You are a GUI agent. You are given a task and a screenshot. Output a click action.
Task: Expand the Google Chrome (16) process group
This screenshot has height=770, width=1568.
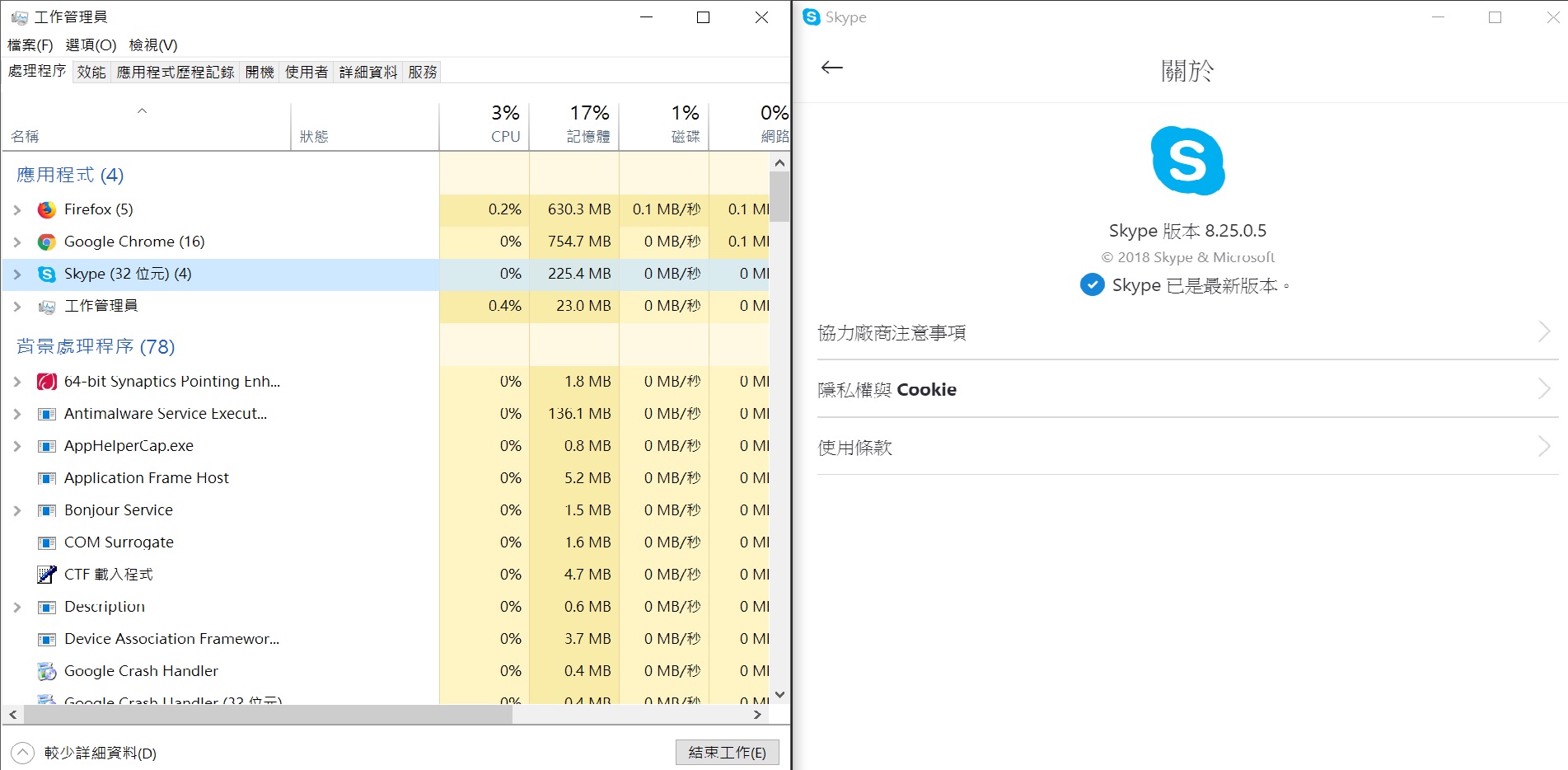[x=17, y=242]
